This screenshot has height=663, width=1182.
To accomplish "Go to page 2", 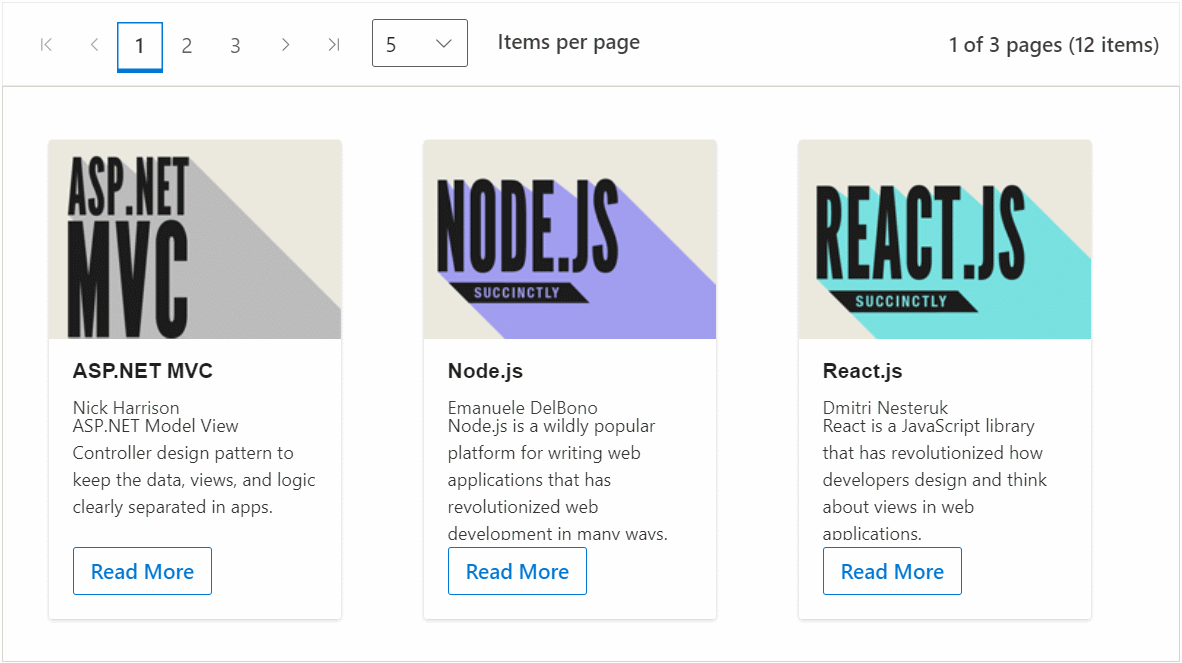I will click(187, 47).
